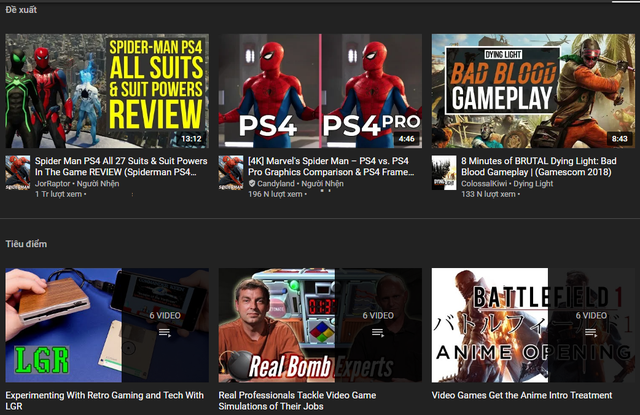Click the 'Đề xuất' section heading

[21, 9]
